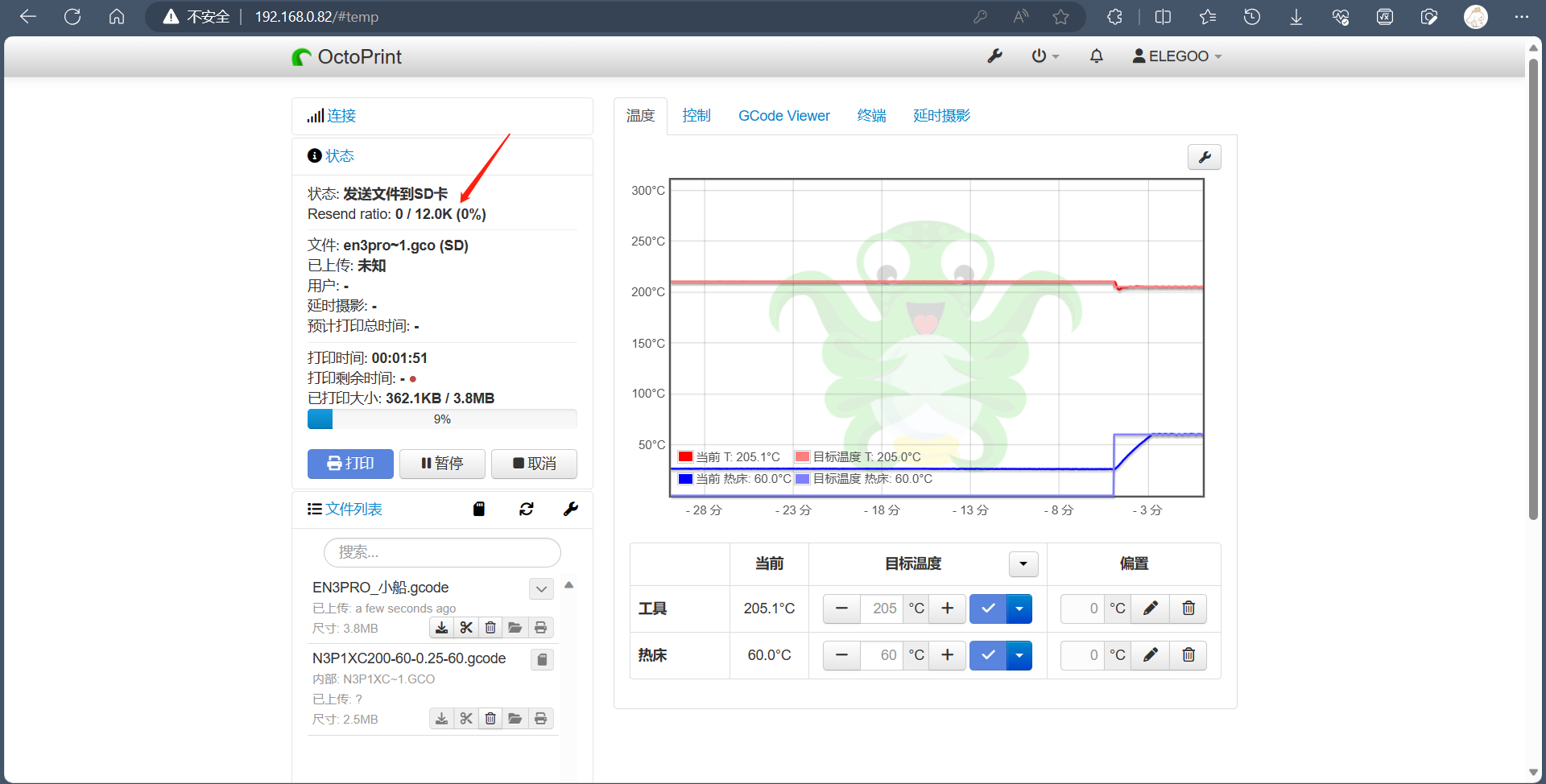This screenshot has height=784, width=1546.
Task: Open the ELEGOO user menu
Action: pos(1176,56)
